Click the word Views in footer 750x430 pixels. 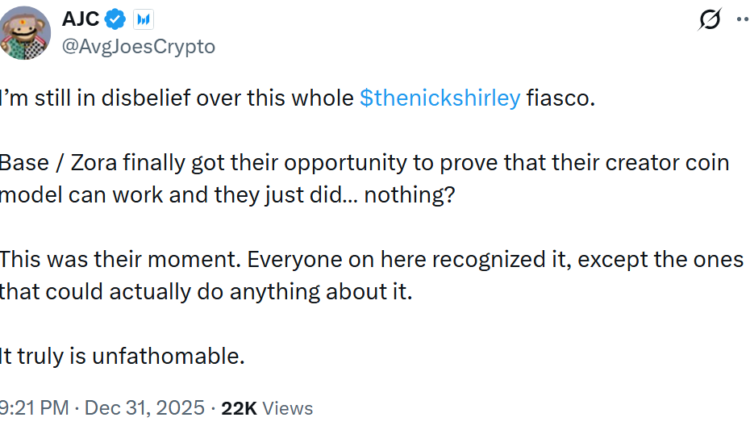tap(290, 408)
